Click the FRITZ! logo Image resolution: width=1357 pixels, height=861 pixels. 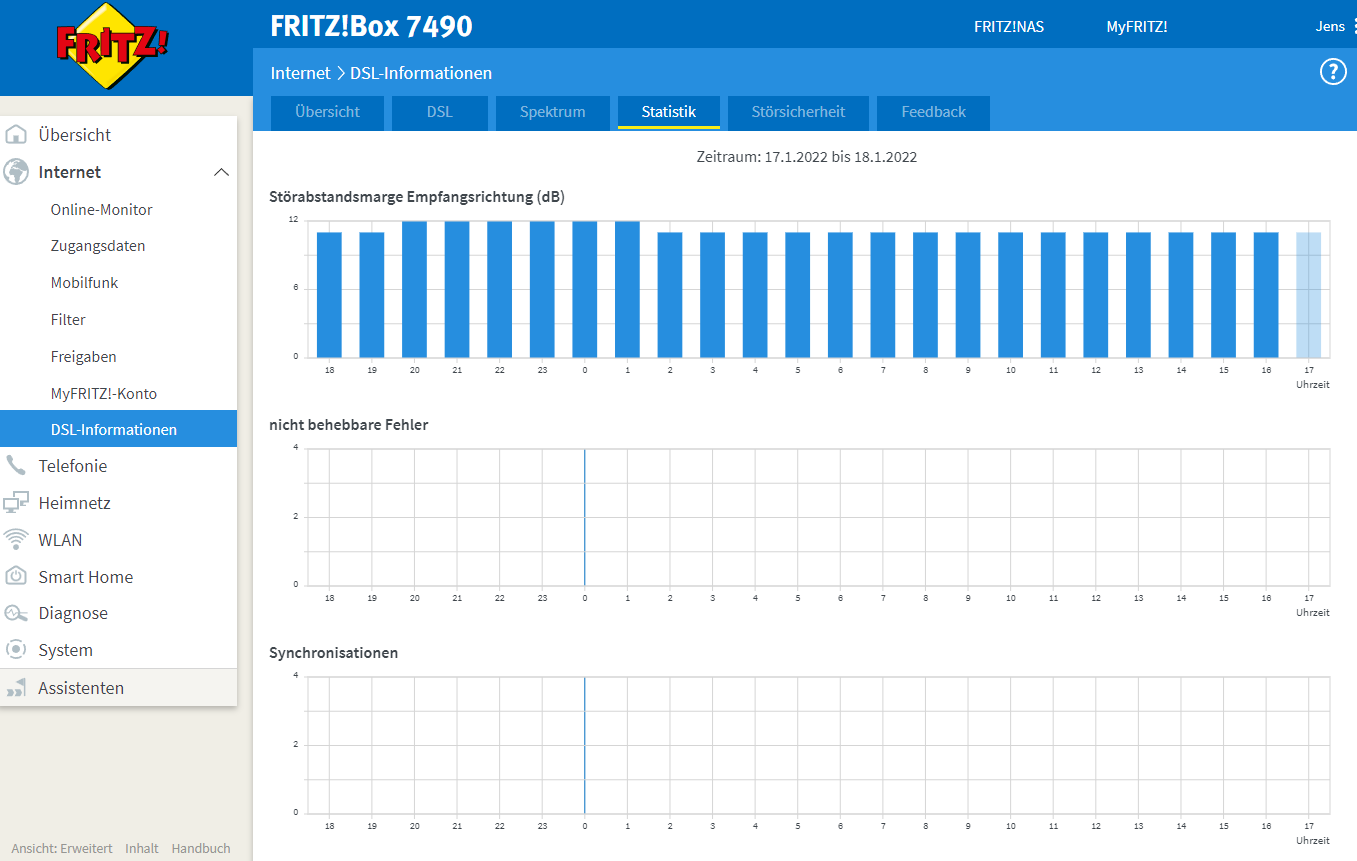coord(112,46)
